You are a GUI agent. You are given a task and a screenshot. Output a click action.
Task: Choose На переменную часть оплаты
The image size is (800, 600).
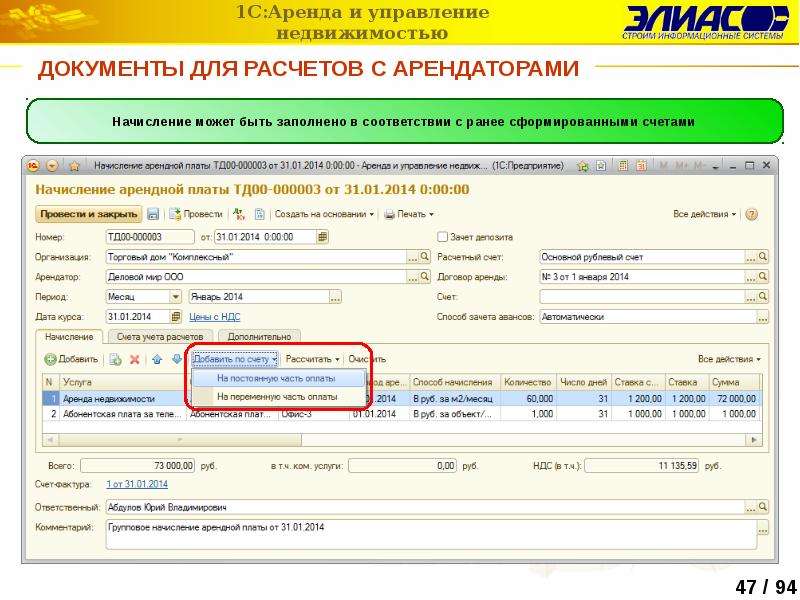279,396
